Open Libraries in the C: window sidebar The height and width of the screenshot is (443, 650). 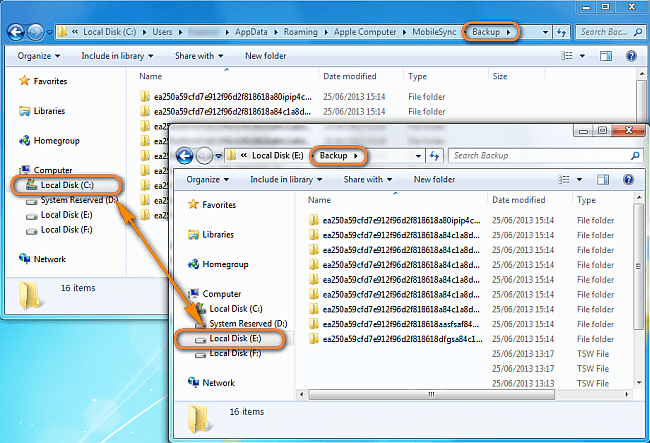pos(42,111)
